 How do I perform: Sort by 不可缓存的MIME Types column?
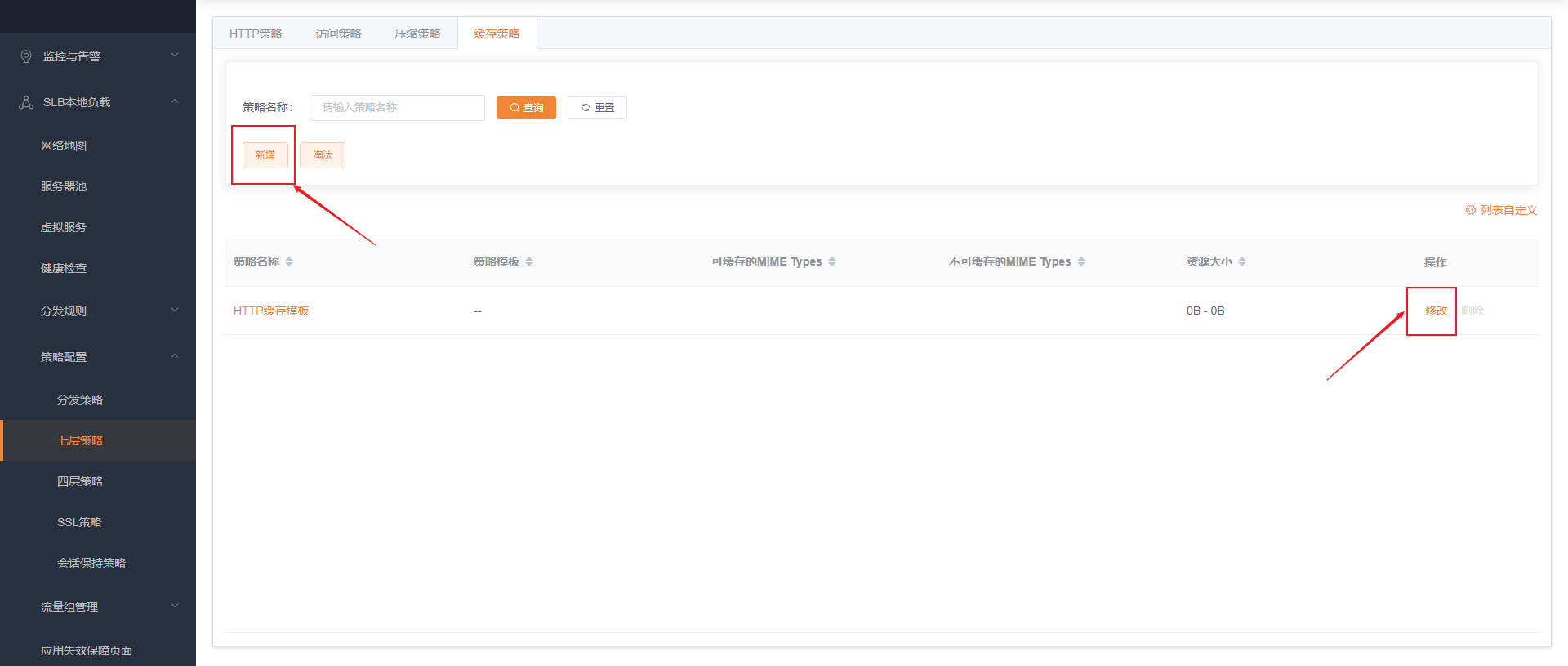(1081, 261)
